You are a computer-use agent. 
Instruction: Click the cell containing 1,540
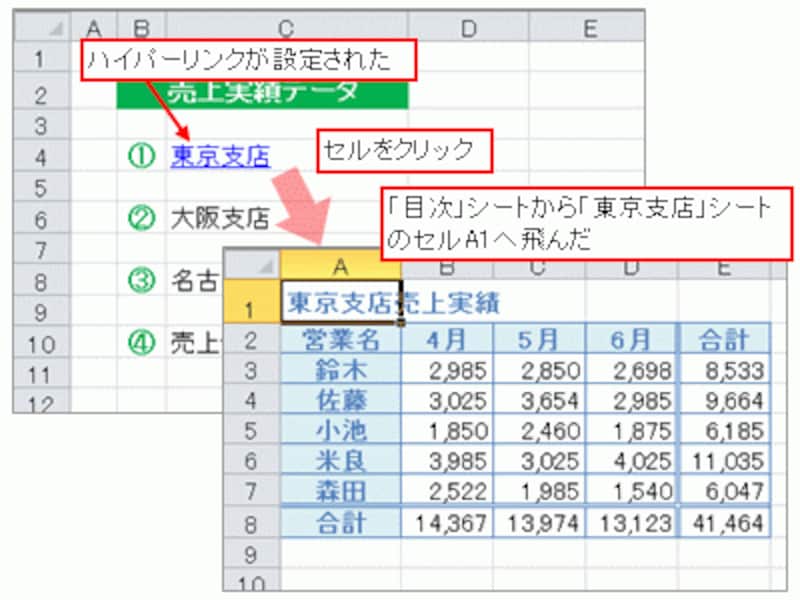point(632,491)
